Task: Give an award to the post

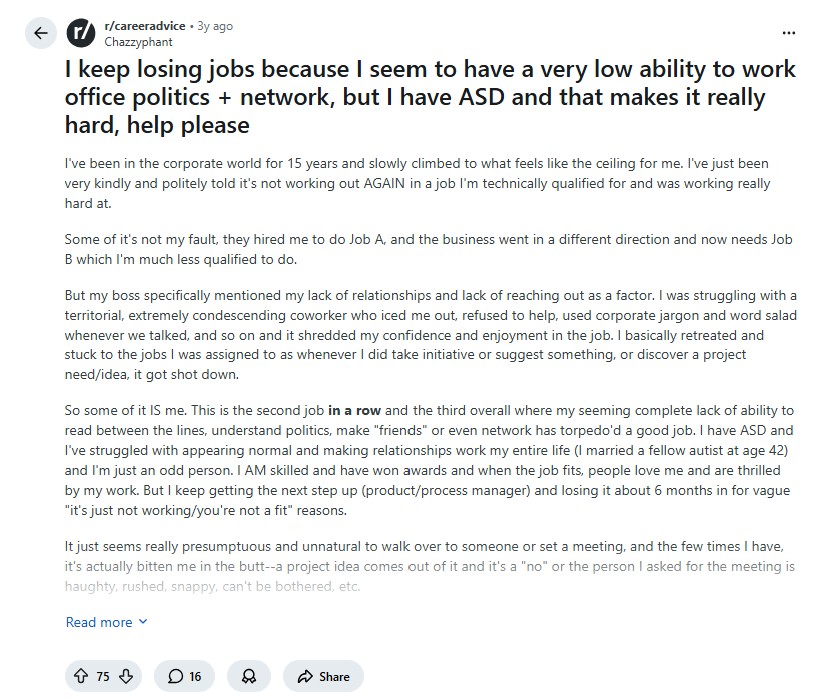Action: [248, 676]
